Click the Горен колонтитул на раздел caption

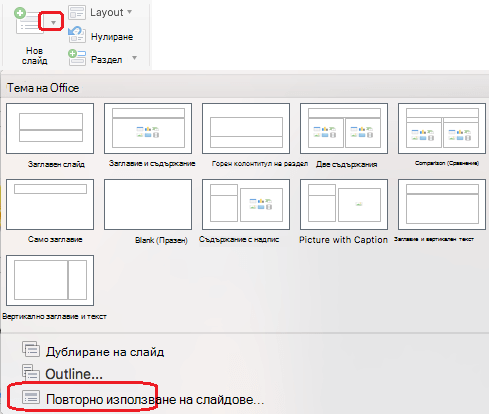click(x=260, y=164)
